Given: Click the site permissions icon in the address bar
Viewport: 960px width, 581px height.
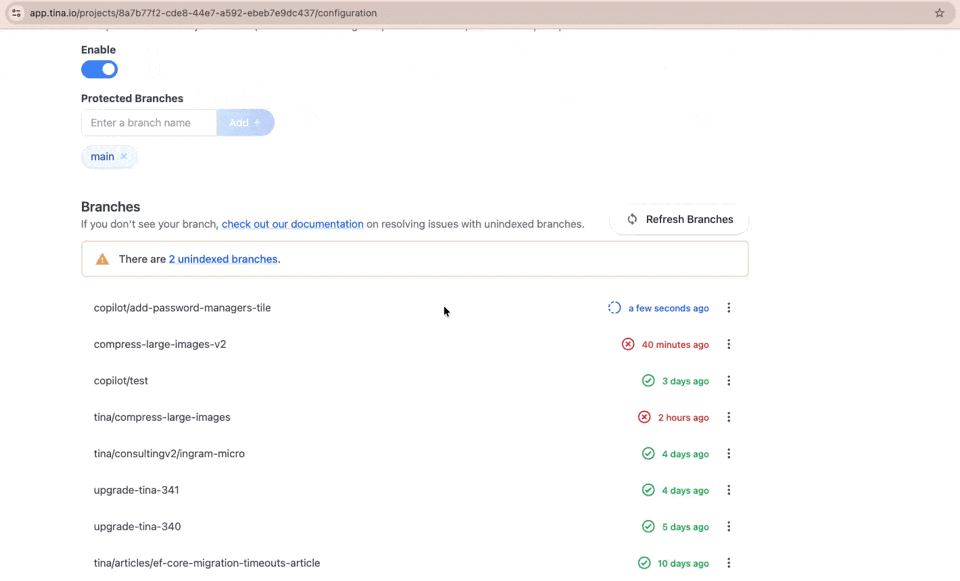Looking at the screenshot, I should 17,13.
